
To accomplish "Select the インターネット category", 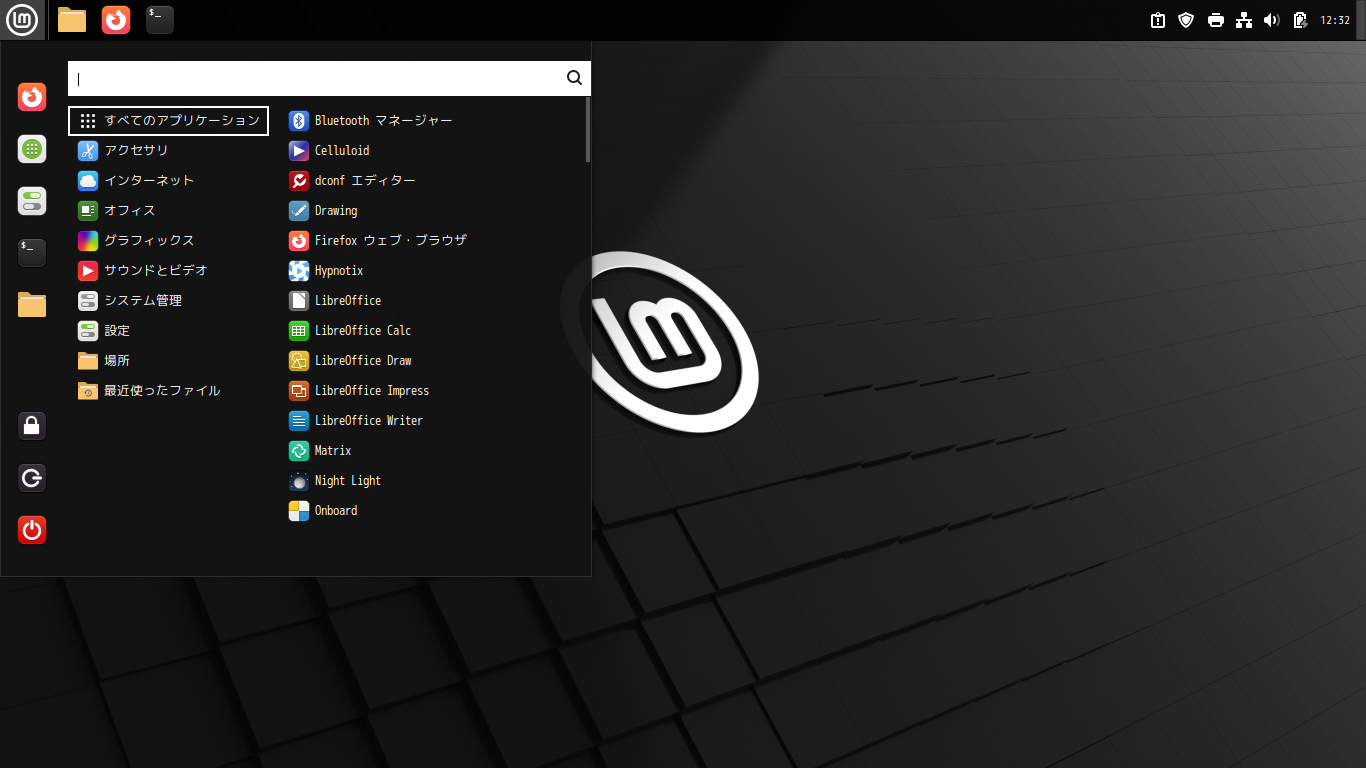I will click(168, 180).
